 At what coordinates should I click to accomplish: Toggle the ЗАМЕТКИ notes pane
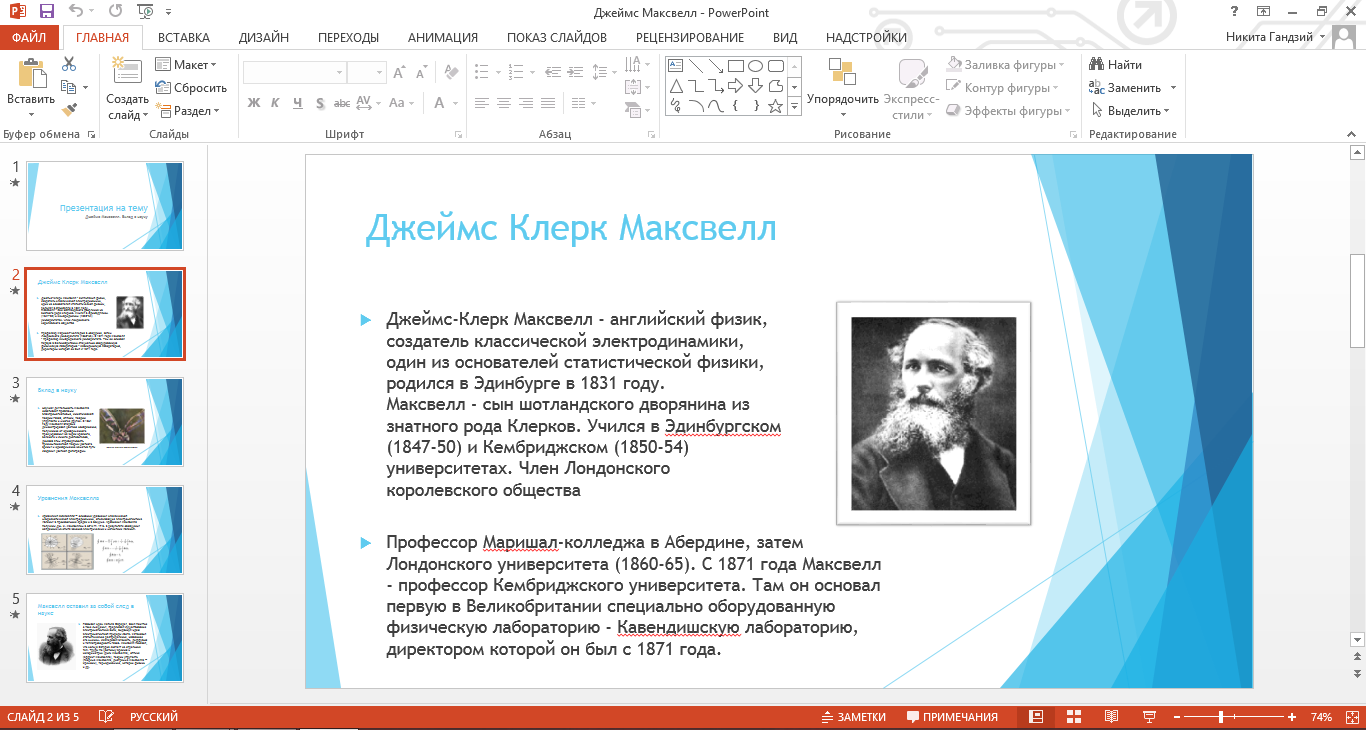point(853,717)
